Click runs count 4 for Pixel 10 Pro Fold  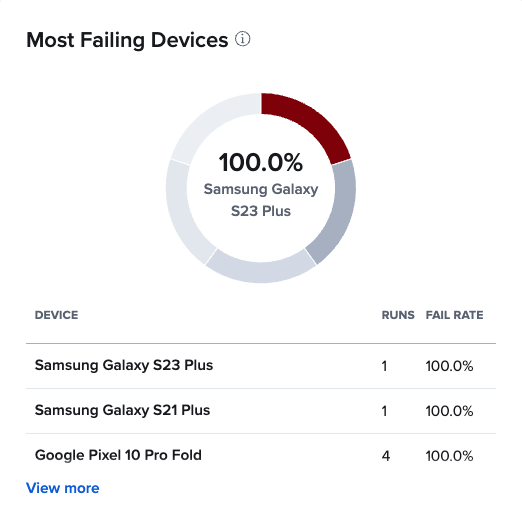(x=386, y=456)
